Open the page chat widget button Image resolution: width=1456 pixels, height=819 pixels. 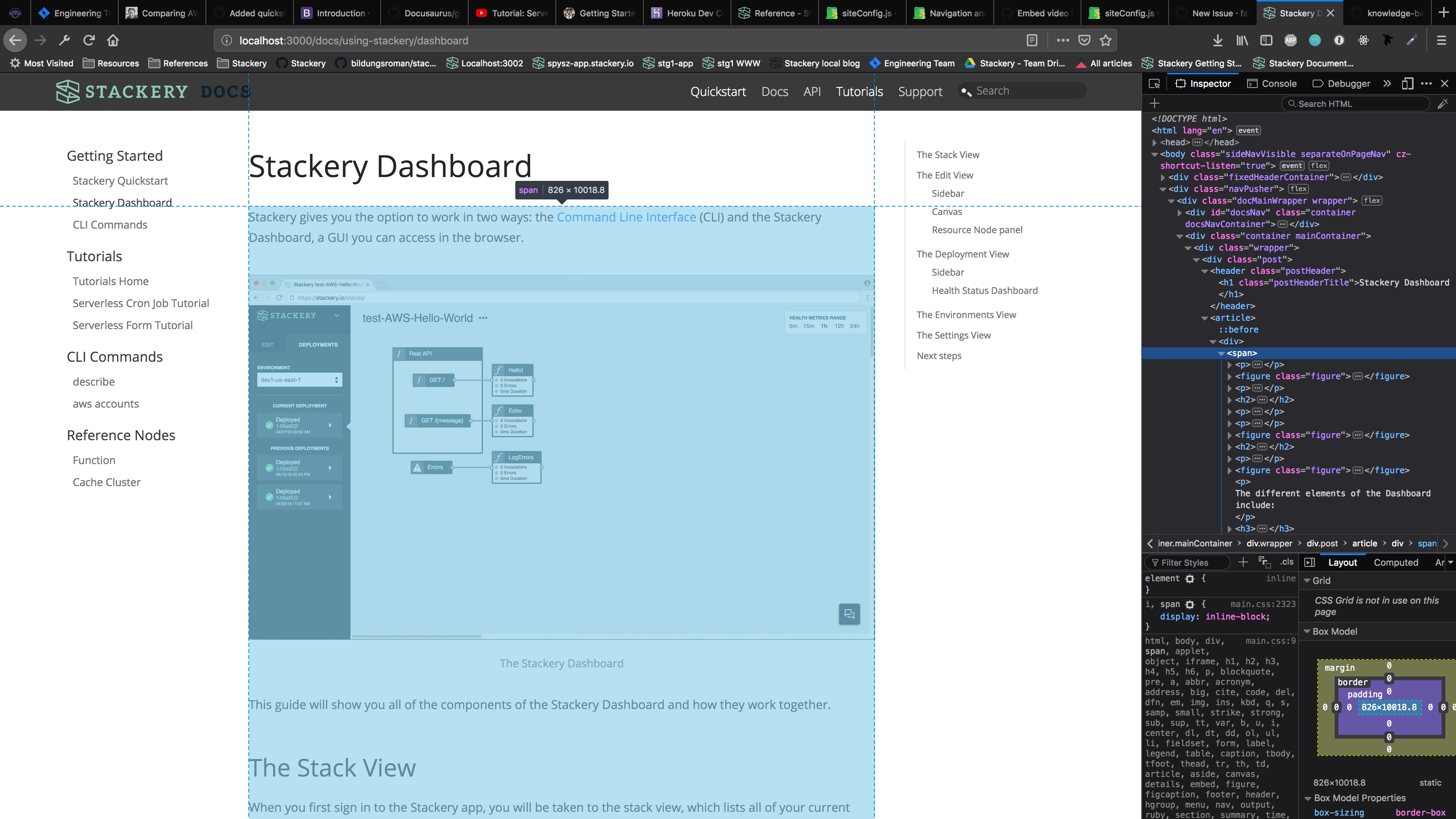pyautogui.click(x=849, y=614)
